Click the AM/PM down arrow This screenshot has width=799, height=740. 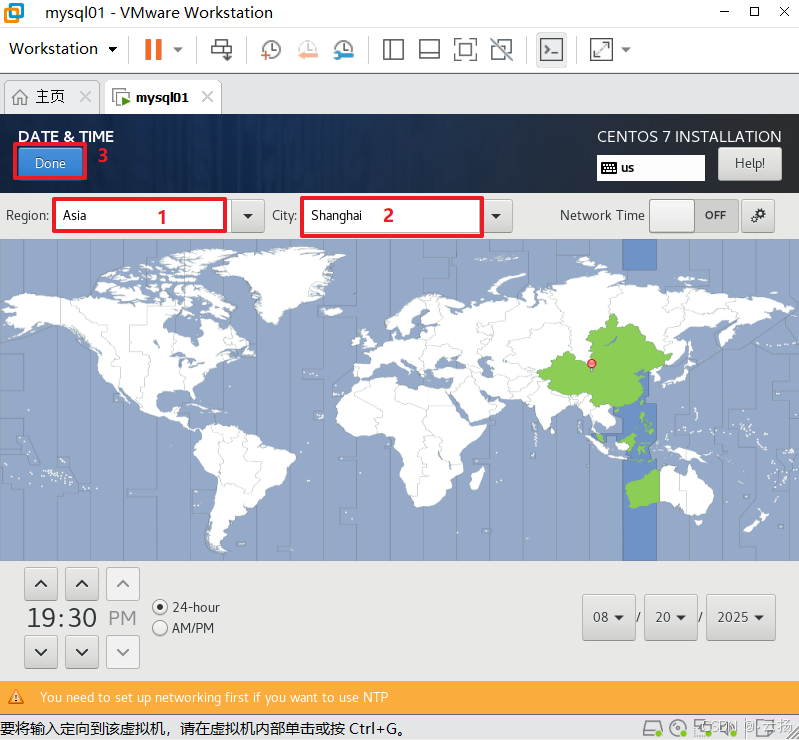click(123, 651)
